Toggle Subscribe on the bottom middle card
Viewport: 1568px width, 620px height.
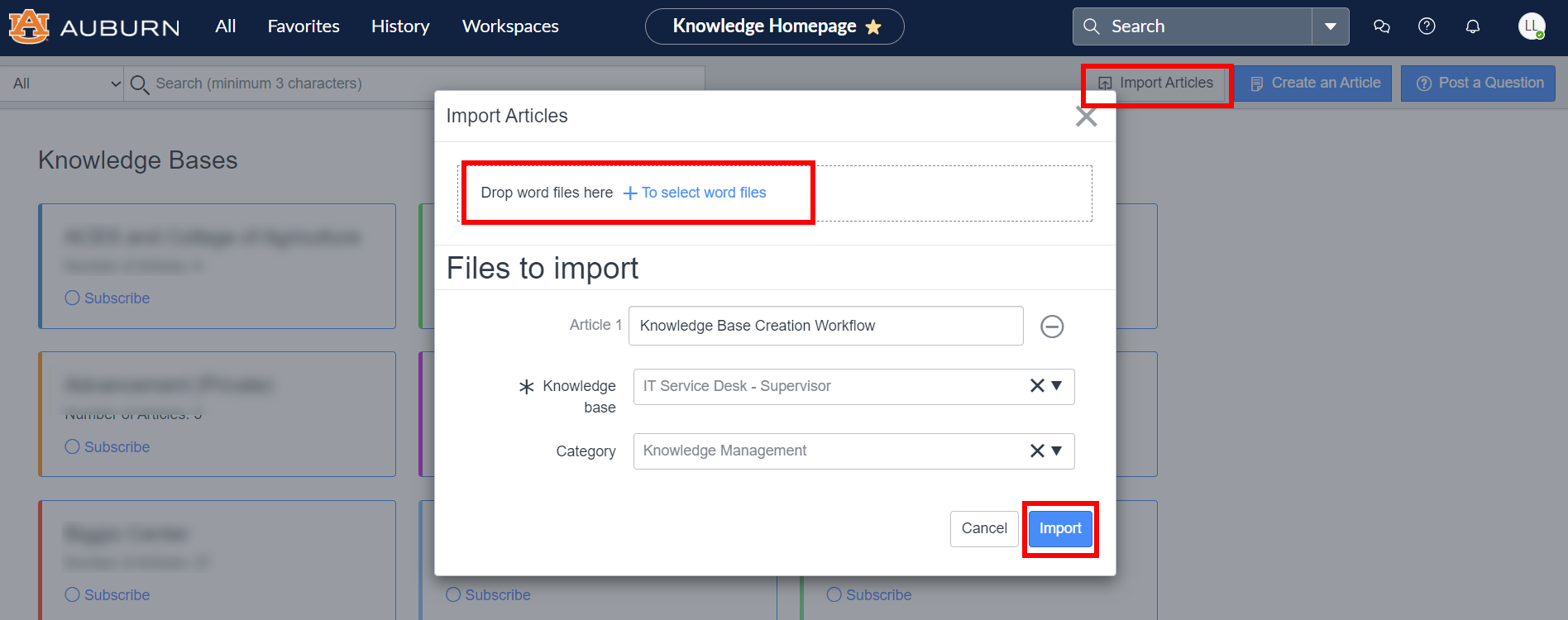[488, 595]
